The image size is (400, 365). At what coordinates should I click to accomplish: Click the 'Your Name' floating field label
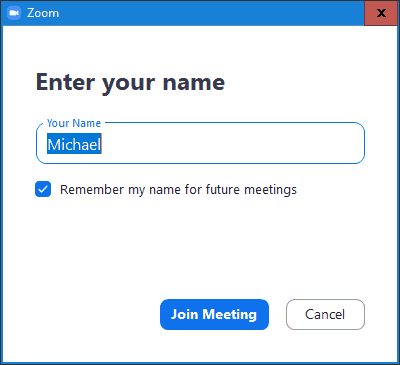click(x=74, y=123)
